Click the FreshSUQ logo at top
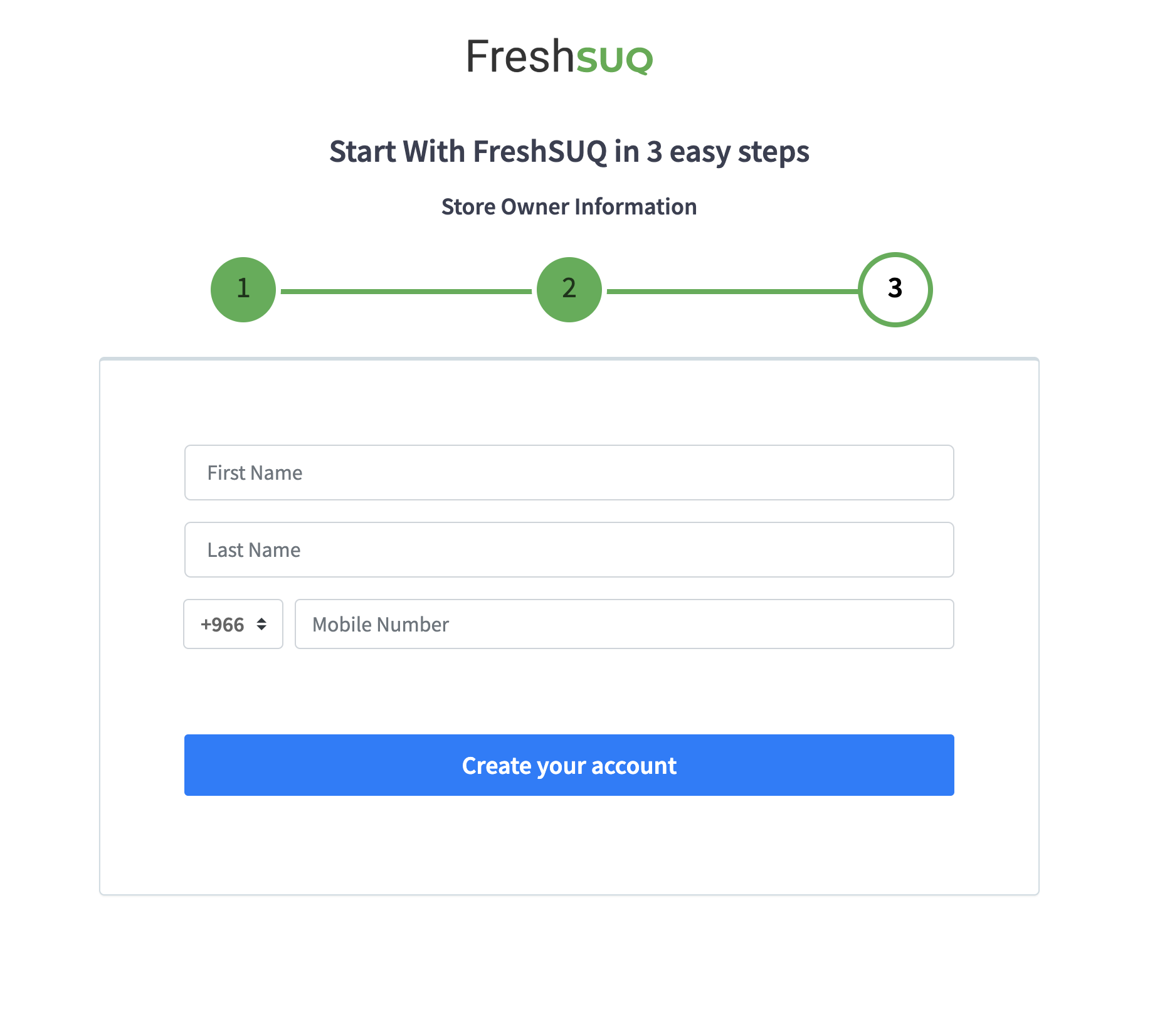 tap(559, 56)
